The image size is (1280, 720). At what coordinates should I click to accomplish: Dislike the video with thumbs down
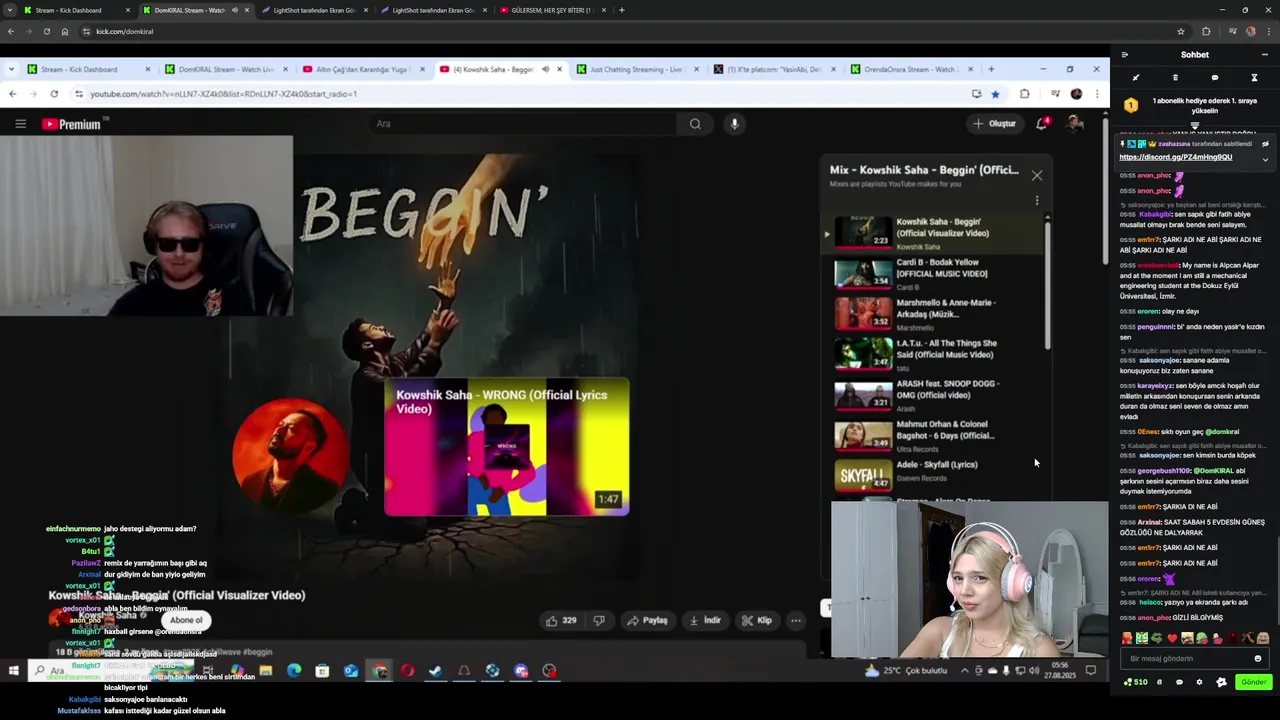click(x=599, y=620)
